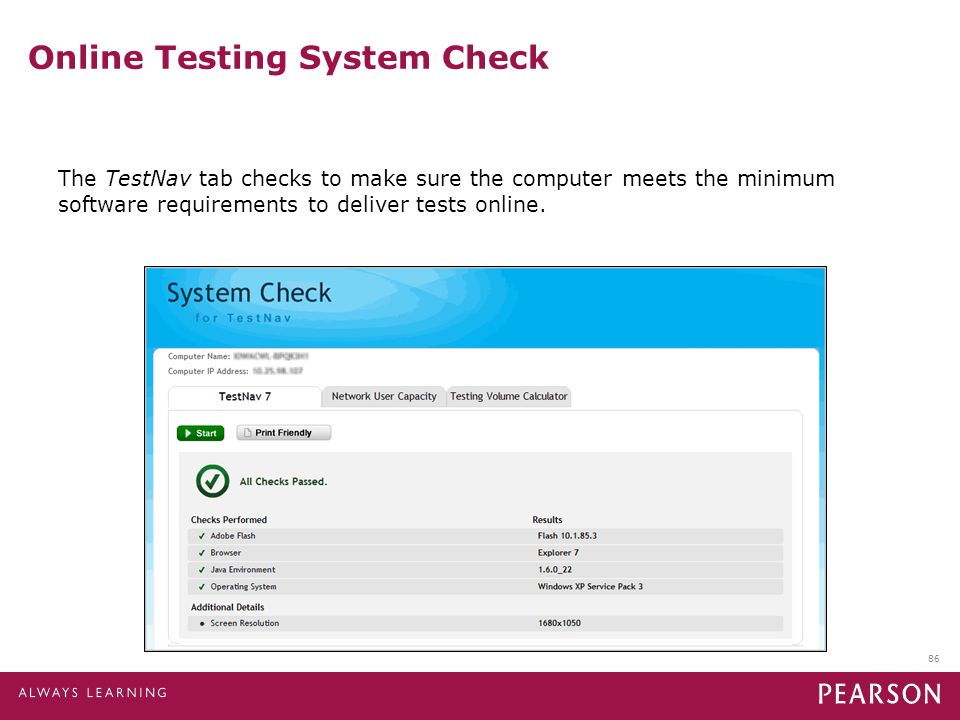Image resolution: width=960 pixels, height=720 pixels.
Task: Click the 'Computer IP Address:' label
Action: [208, 371]
